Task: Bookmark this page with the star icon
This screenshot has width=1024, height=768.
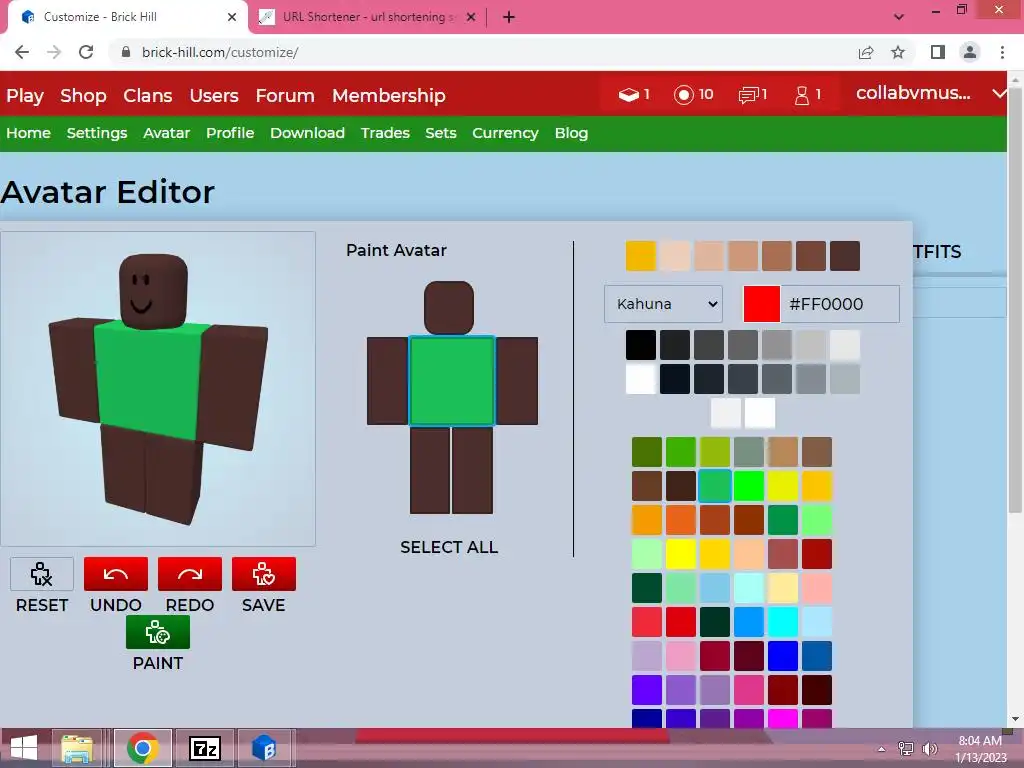Action: (898, 52)
